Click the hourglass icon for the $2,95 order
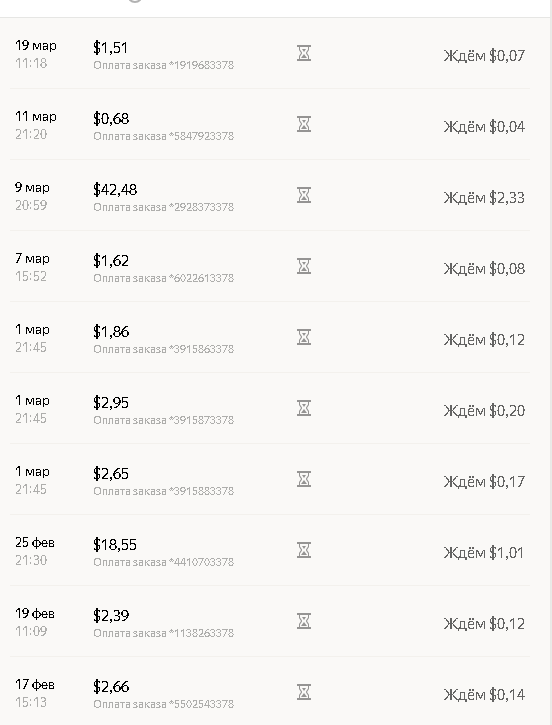The image size is (552, 725). (x=304, y=408)
